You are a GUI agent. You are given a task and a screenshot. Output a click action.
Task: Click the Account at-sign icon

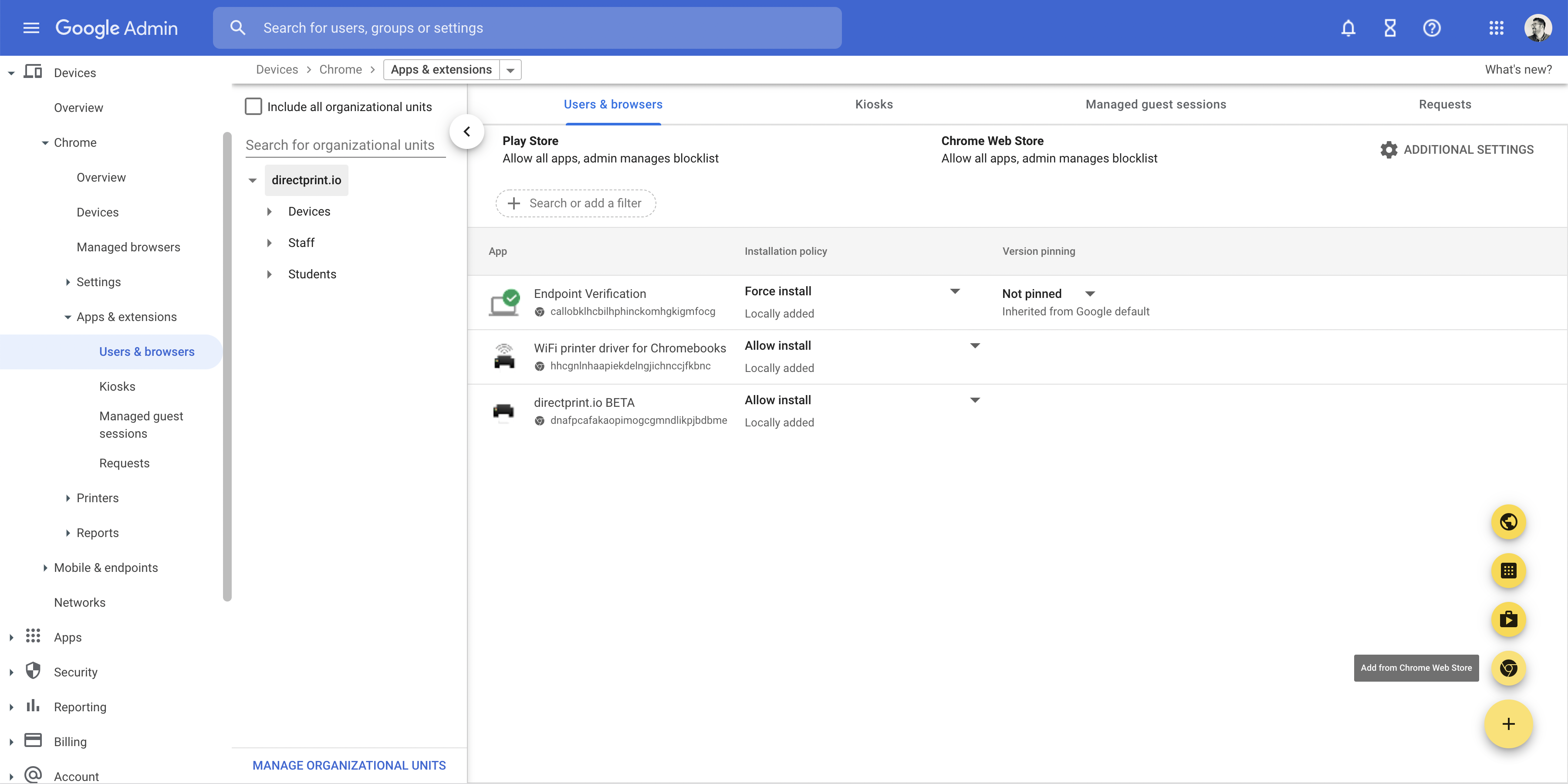tap(33, 775)
